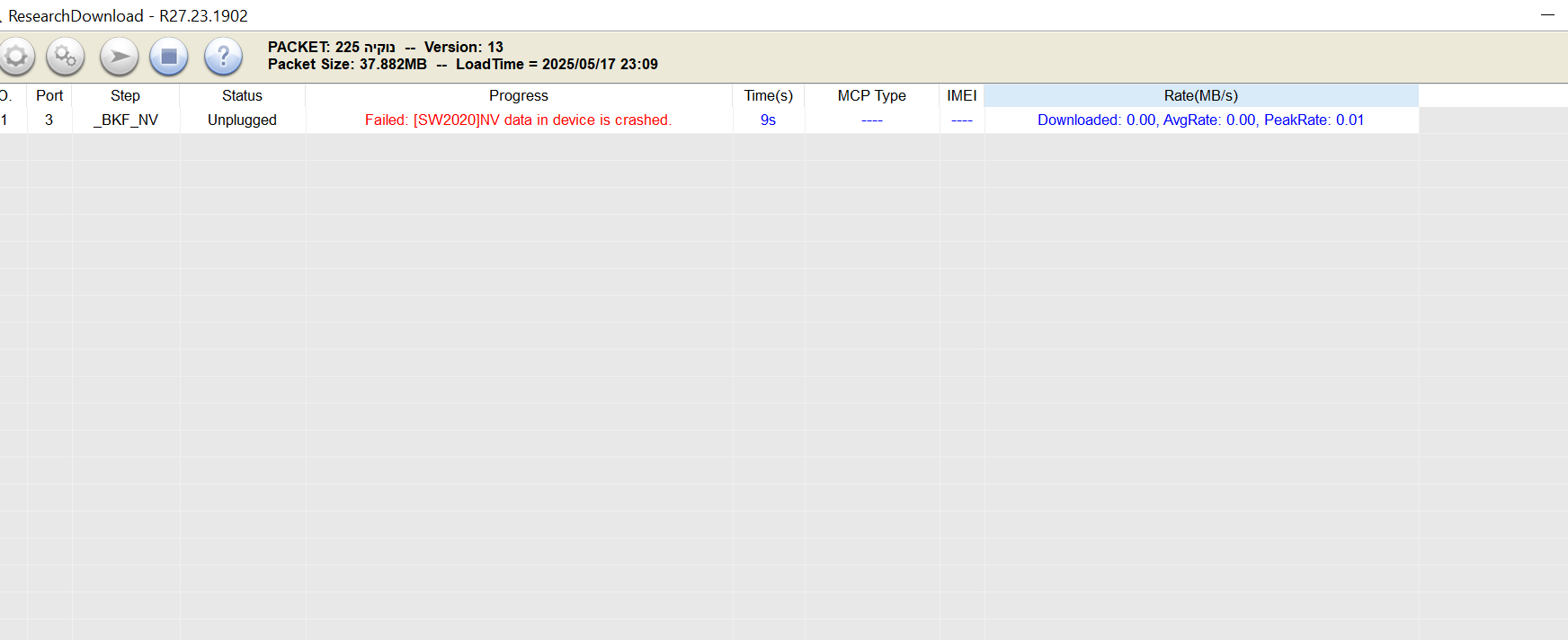Select the PACKET 225 version text

click(386, 47)
